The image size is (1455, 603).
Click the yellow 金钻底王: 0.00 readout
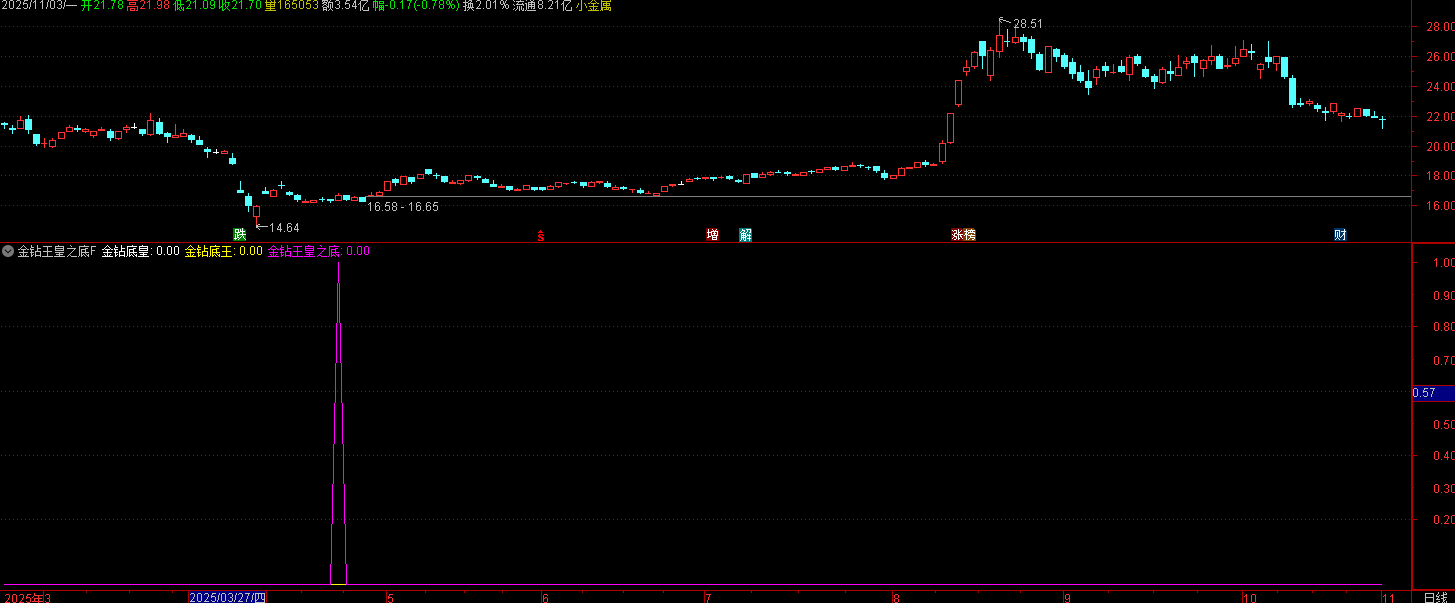[223, 252]
